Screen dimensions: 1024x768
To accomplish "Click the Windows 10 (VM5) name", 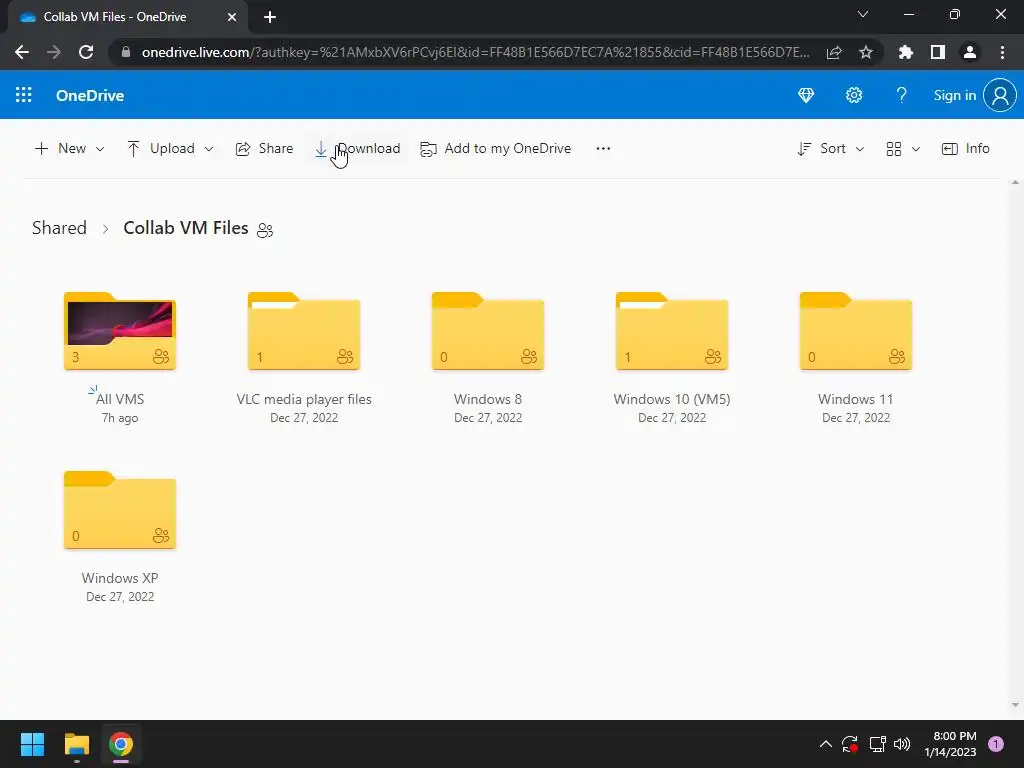I will click(672, 399).
